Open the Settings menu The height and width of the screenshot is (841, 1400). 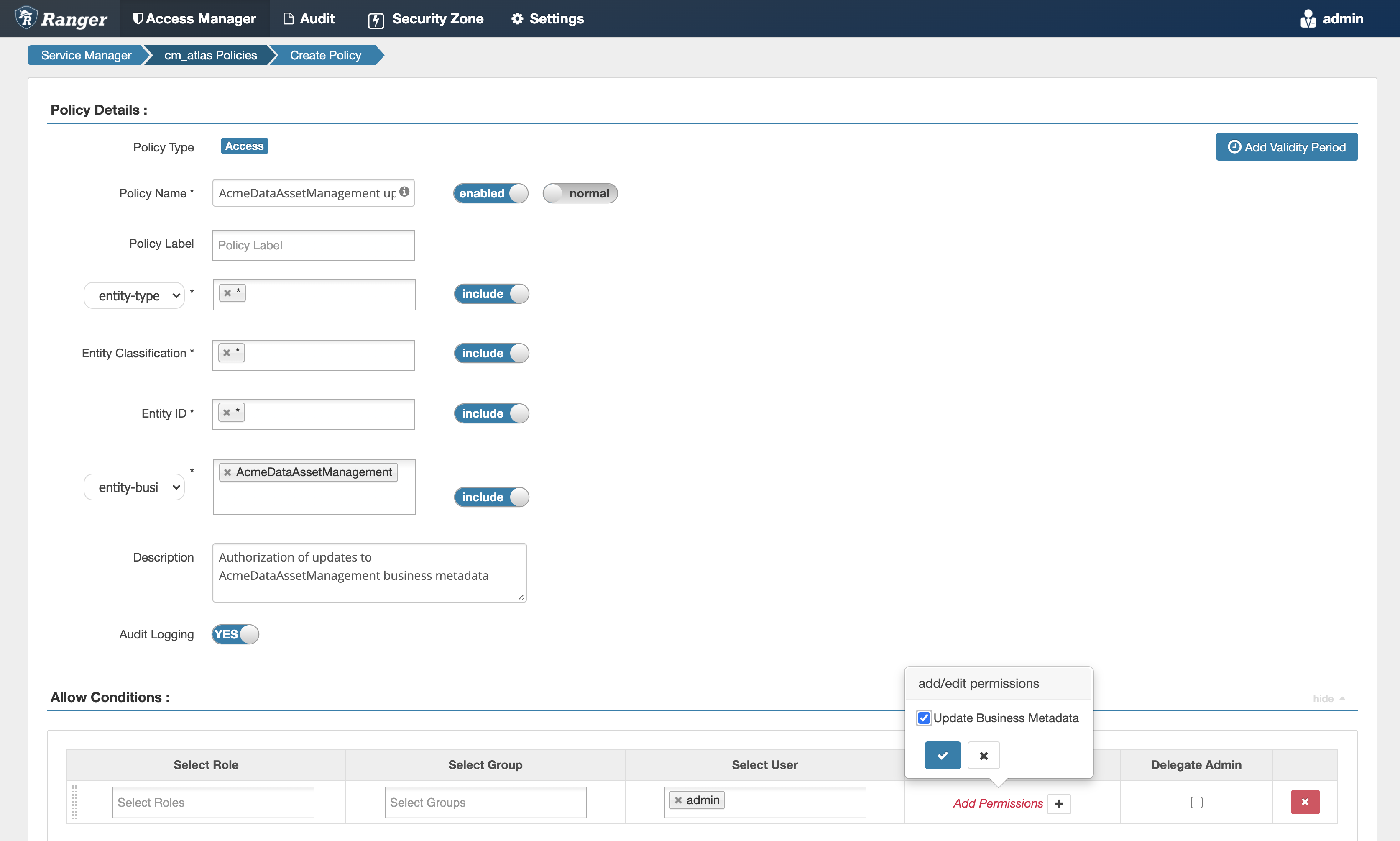547,19
